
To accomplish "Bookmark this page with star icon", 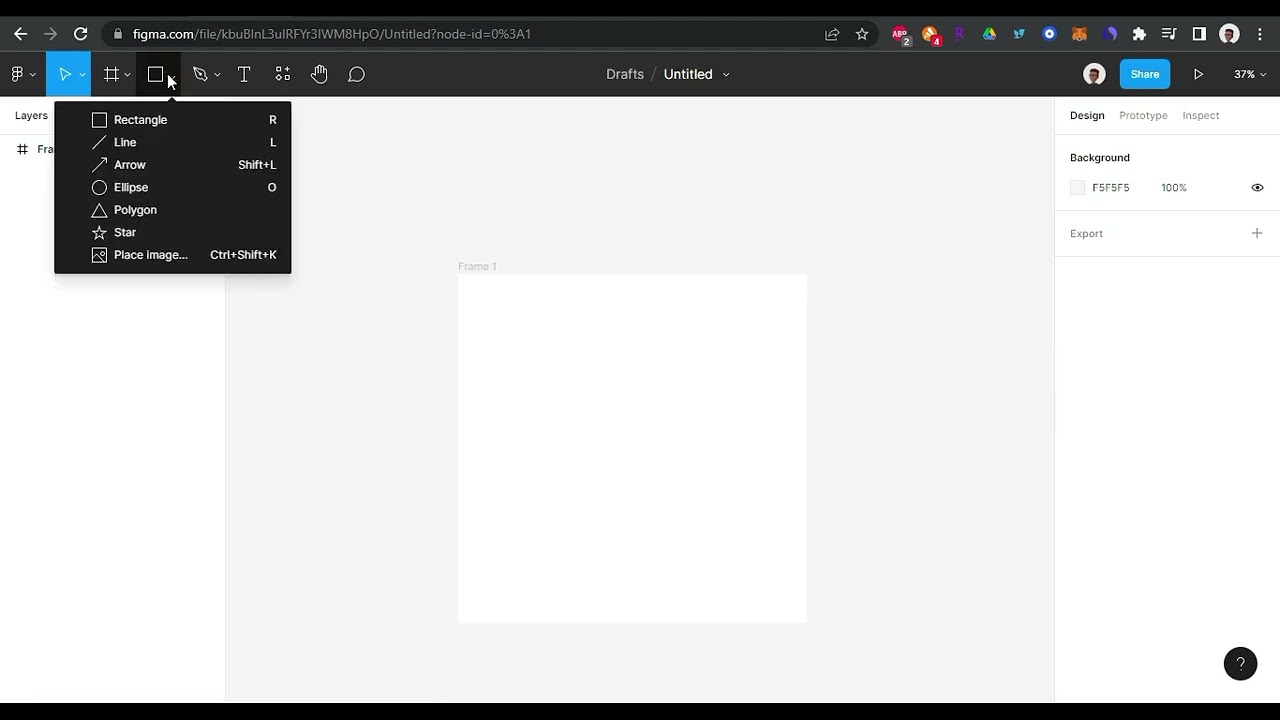I will click(x=862, y=34).
